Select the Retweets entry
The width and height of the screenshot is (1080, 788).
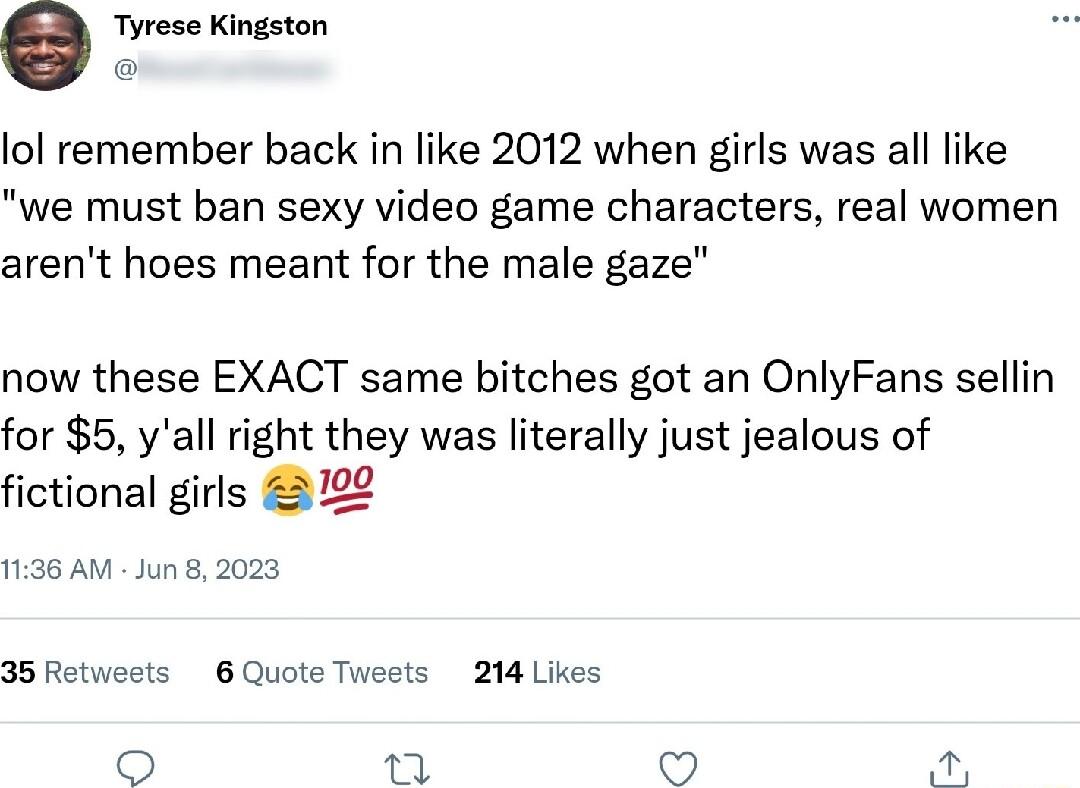point(85,673)
